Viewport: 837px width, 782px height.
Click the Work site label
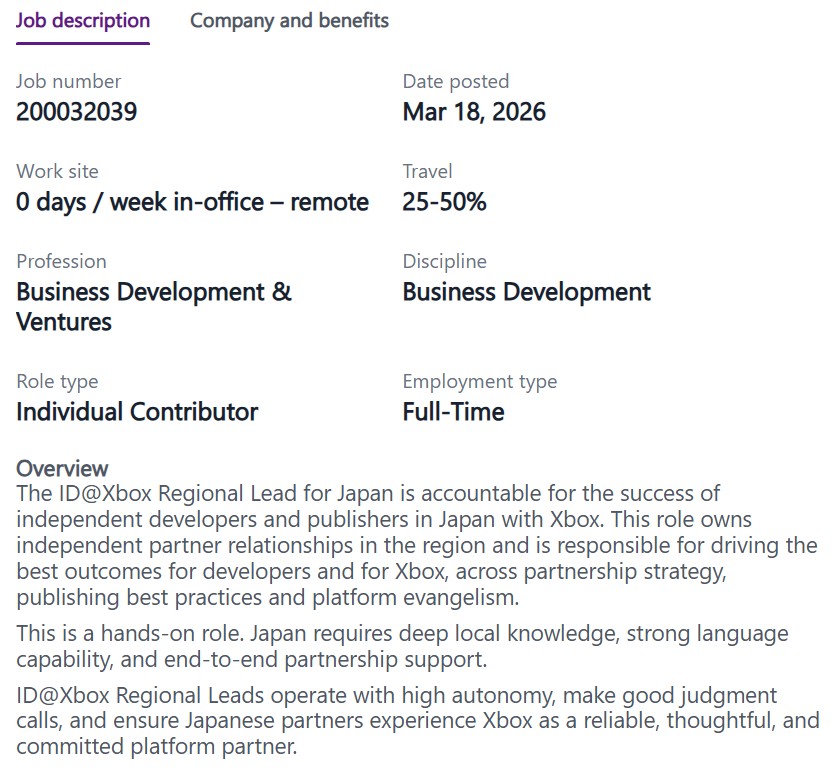(57, 171)
